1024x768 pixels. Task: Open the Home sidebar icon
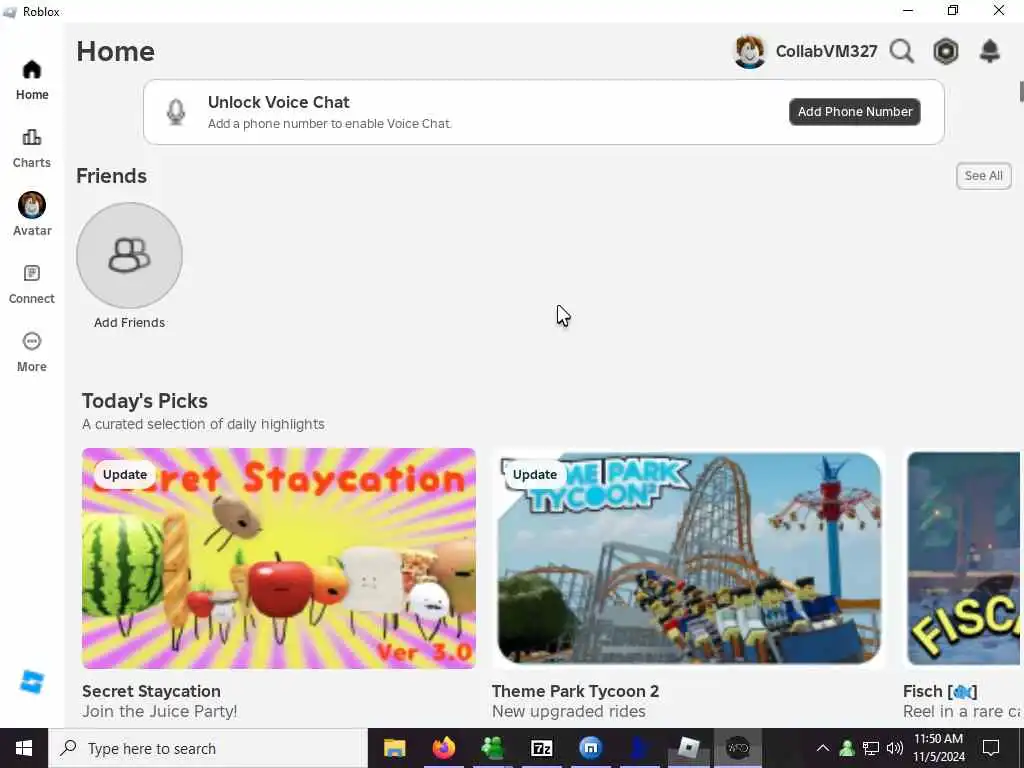(32, 70)
